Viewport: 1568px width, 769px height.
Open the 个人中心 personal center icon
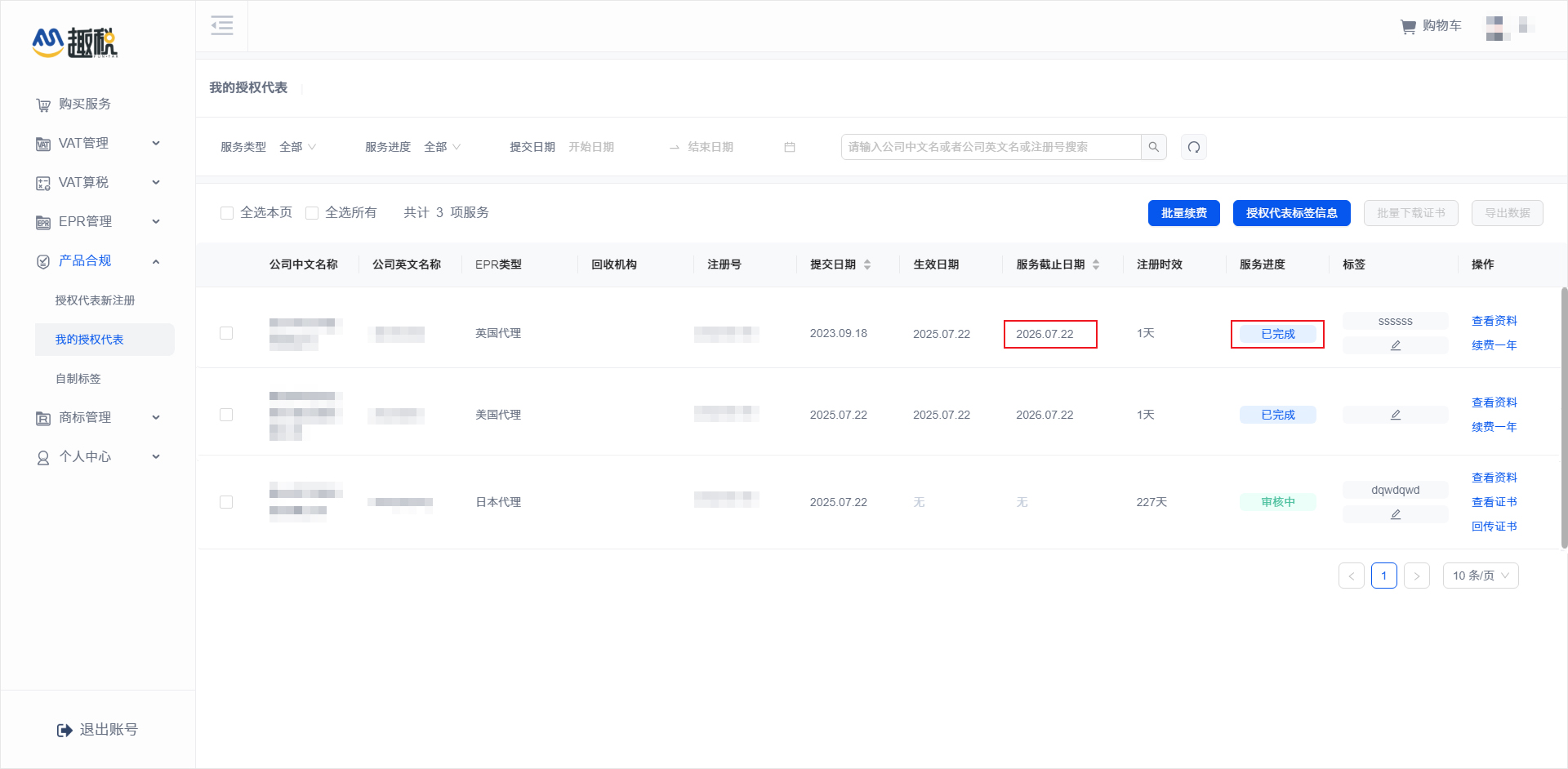(42, 456)
